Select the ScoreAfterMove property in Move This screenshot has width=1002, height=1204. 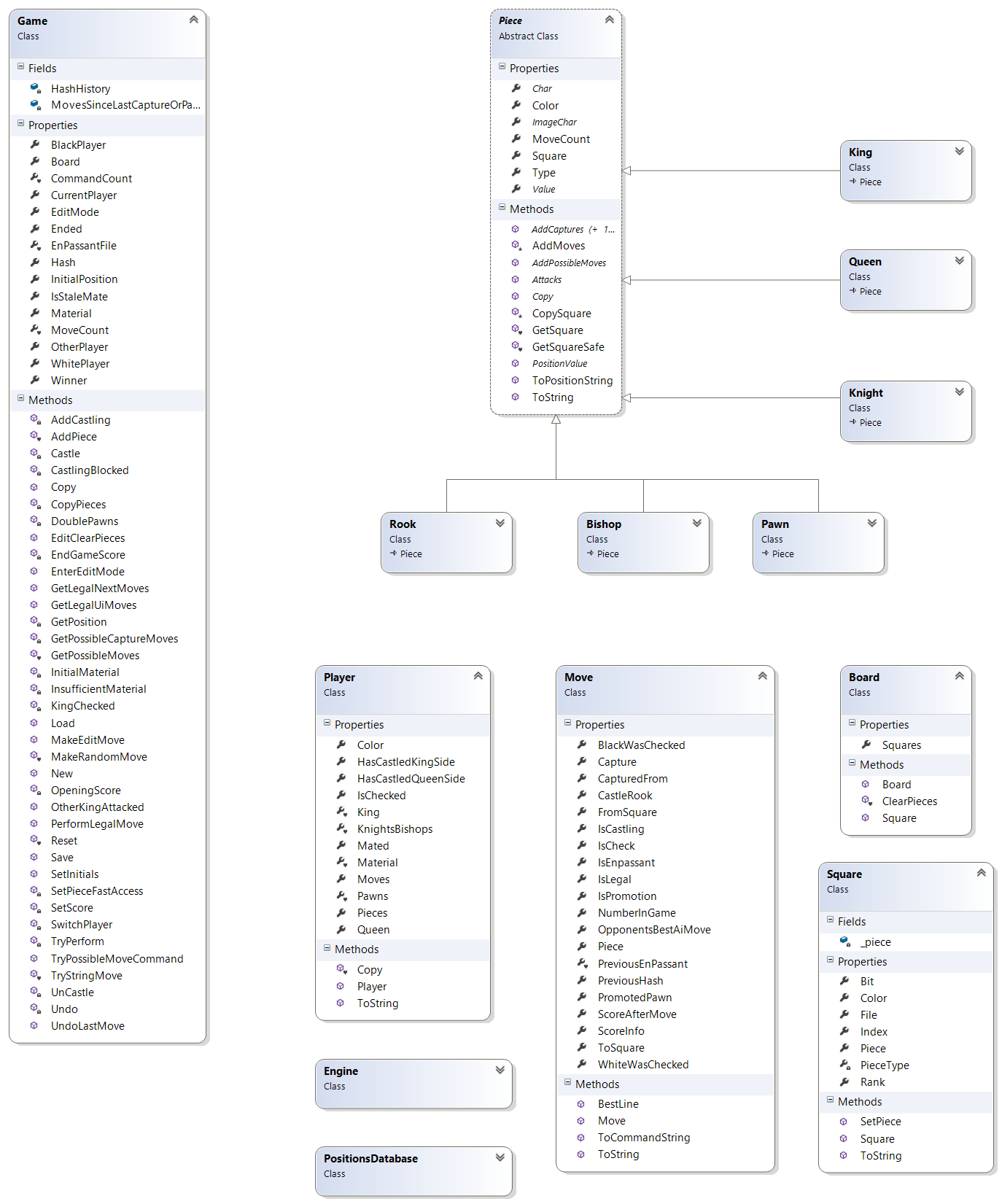[637, 1014]
